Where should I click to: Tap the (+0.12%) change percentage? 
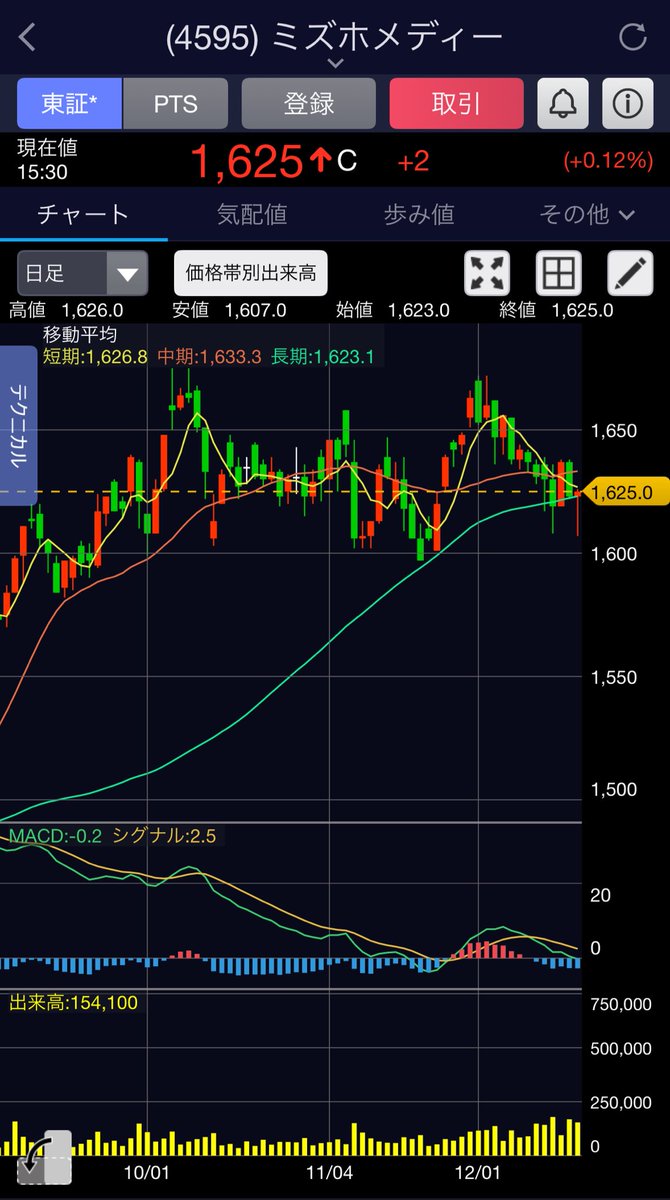pos(608,160)
